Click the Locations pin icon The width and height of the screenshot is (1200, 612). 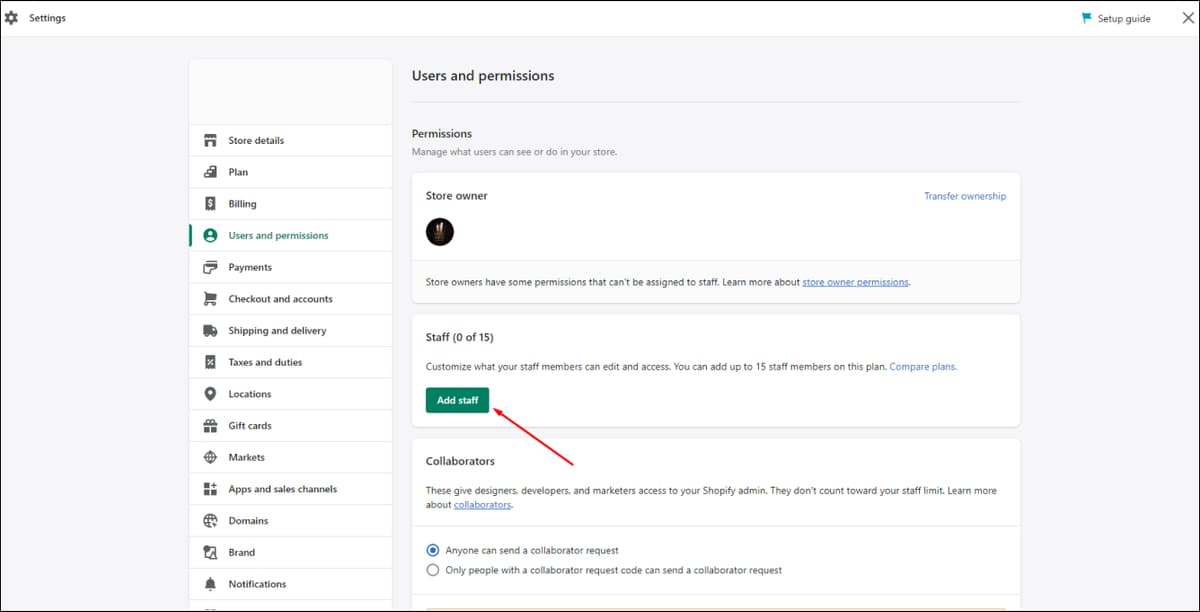[210, 394]
